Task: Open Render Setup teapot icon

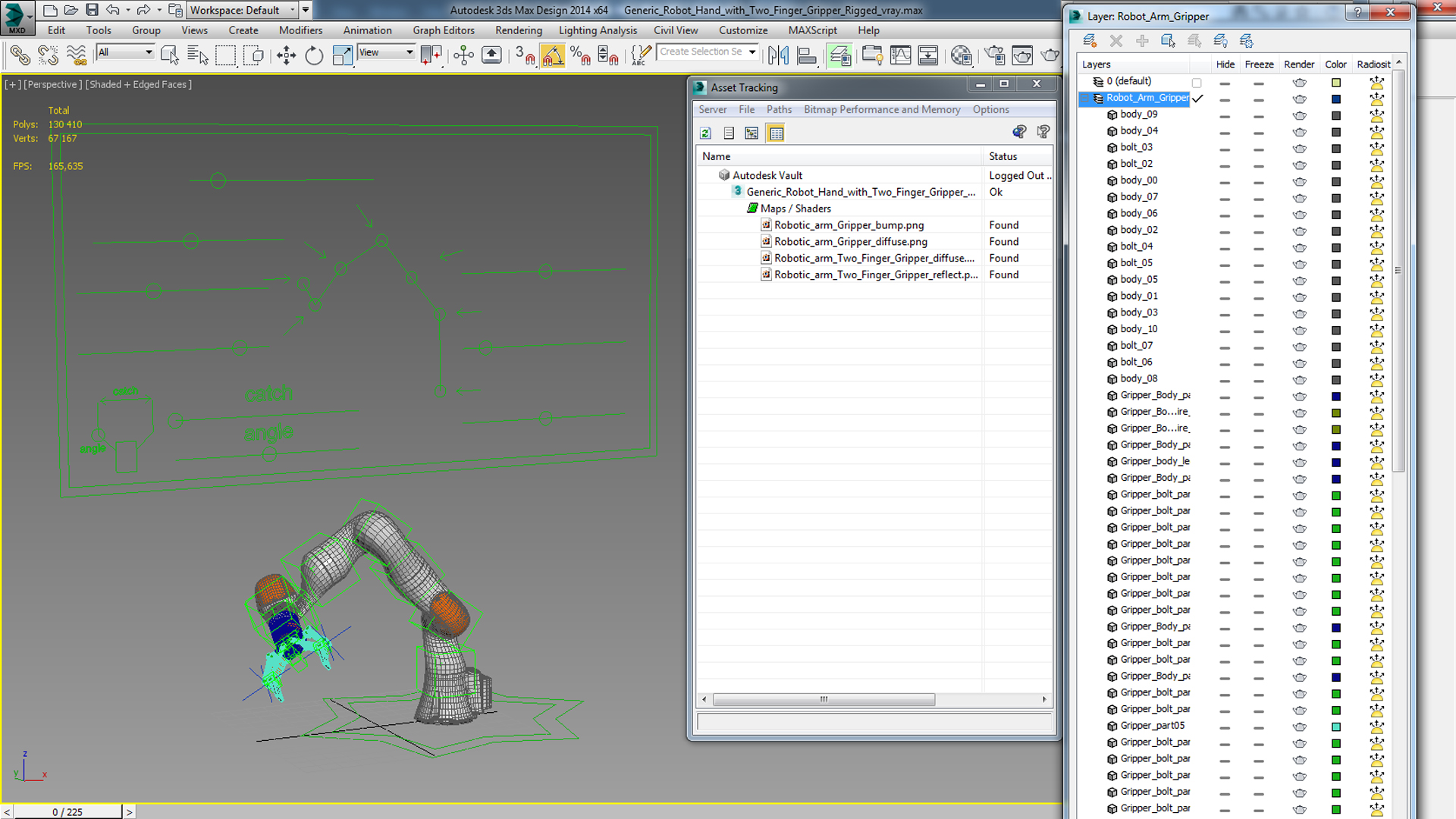Action: (x=994, y=55)
